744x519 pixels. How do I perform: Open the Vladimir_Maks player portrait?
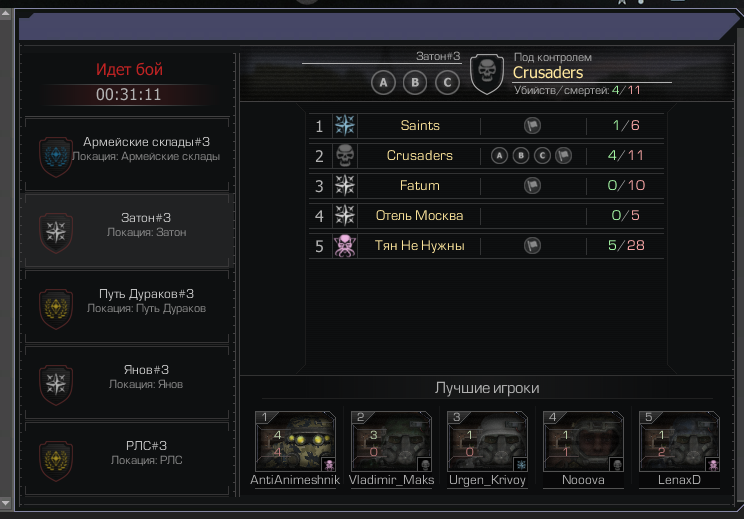point(391,441)
